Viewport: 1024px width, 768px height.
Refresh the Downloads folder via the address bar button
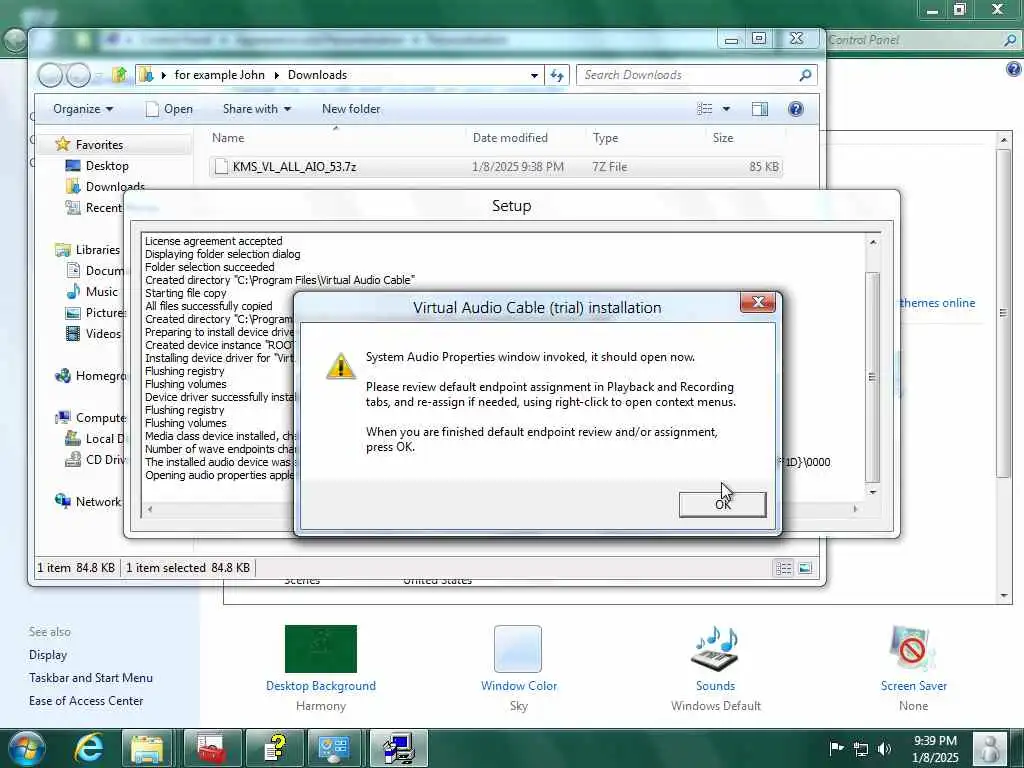coord(557,75)
